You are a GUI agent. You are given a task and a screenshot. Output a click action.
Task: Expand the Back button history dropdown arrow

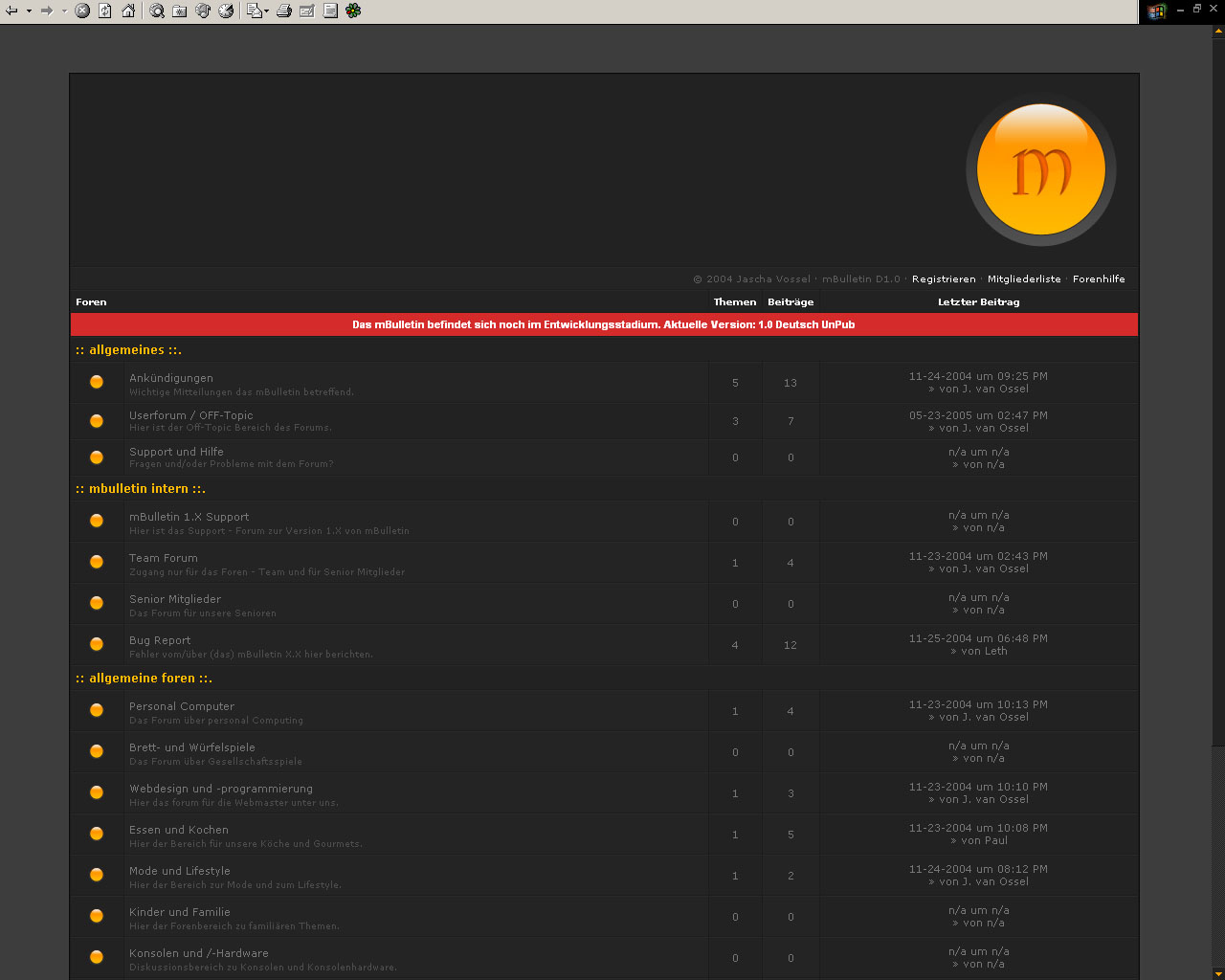click(x=29, y=11)
